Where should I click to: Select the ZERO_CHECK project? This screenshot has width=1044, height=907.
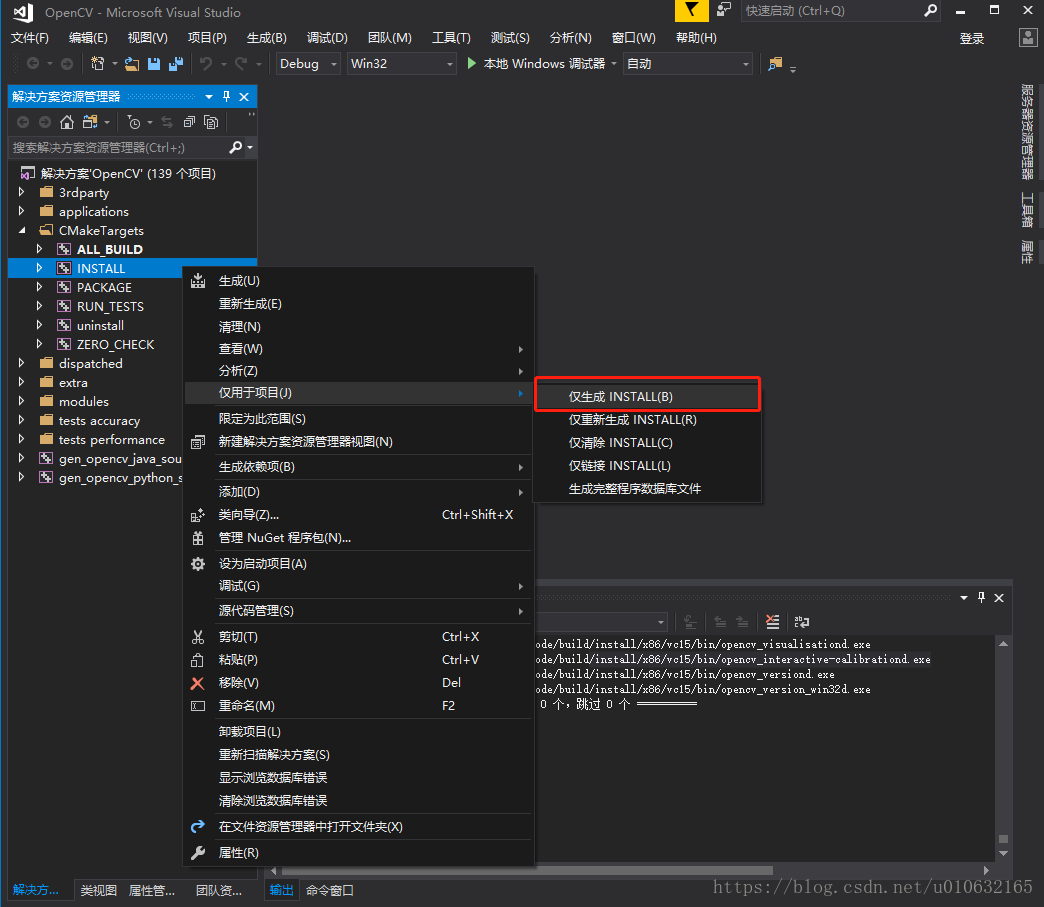pyautogui.click(x=115, y=344)
